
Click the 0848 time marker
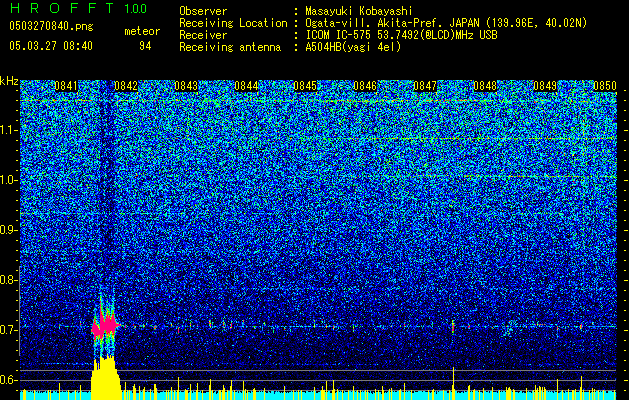(485, 86)
